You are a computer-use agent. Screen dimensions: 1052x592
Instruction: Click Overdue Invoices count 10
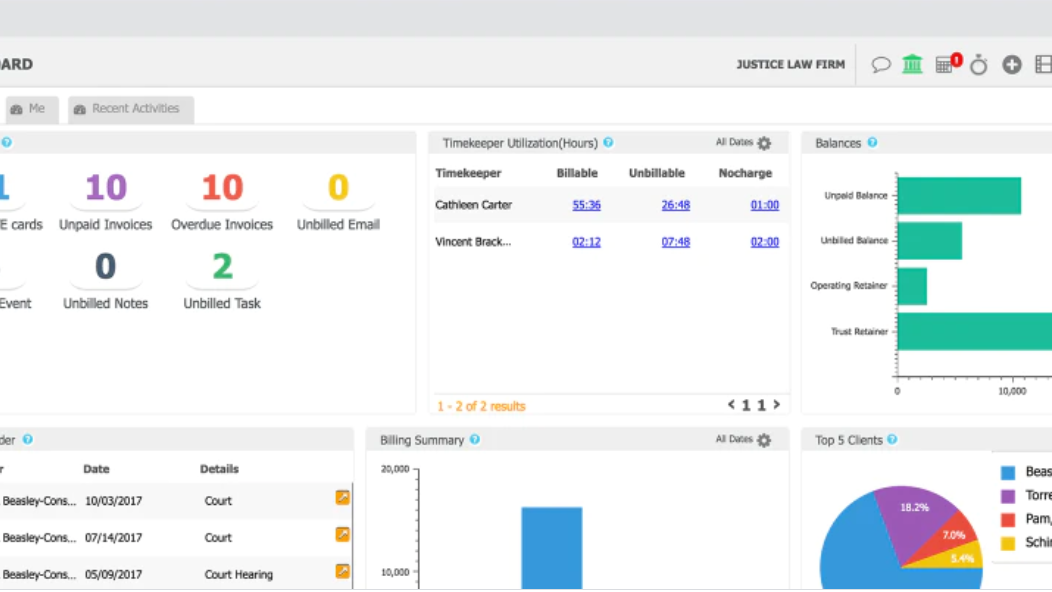(x=222, y=187)
